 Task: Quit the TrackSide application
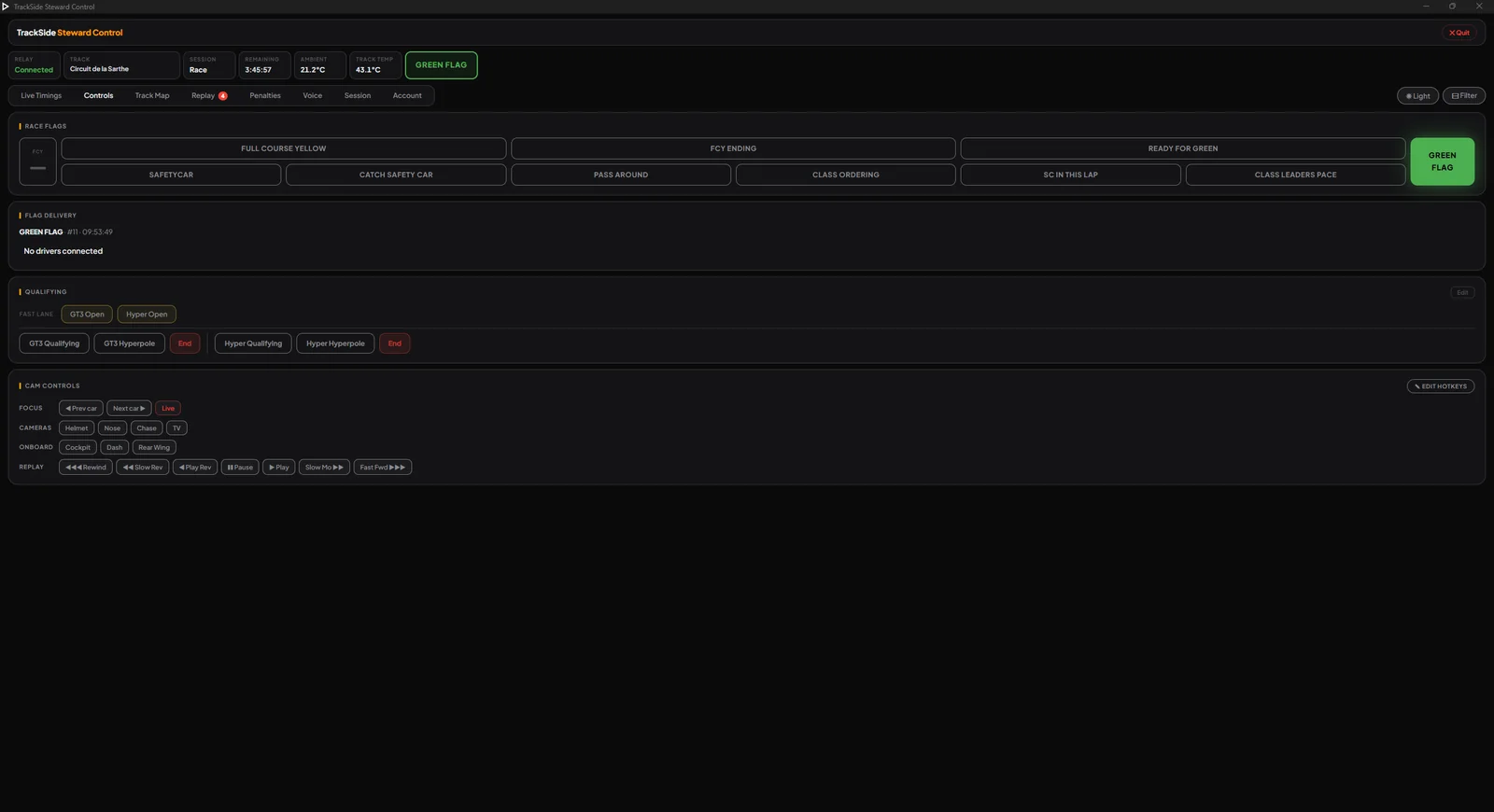[1459, 33]
